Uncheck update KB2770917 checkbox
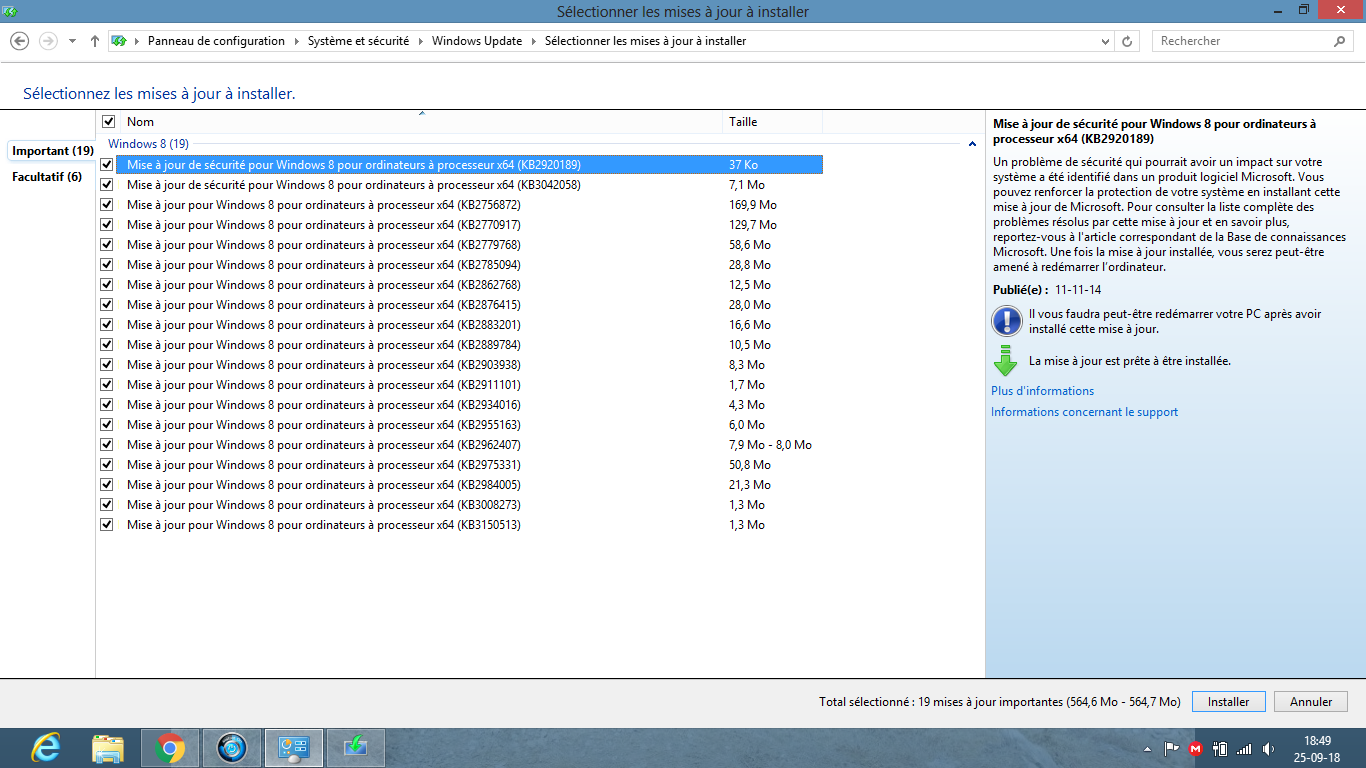 click(107, 224)
